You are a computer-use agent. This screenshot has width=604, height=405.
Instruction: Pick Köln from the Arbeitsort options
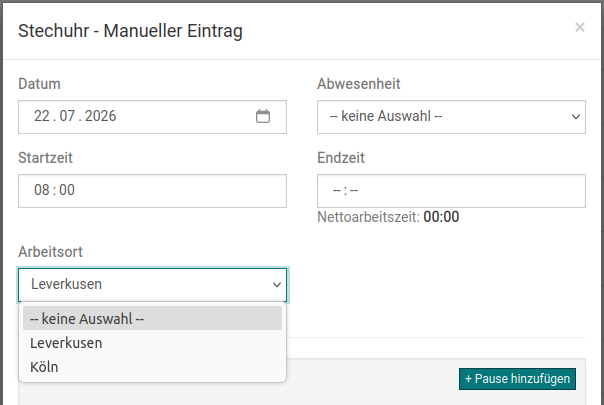(x=152, y=367)
